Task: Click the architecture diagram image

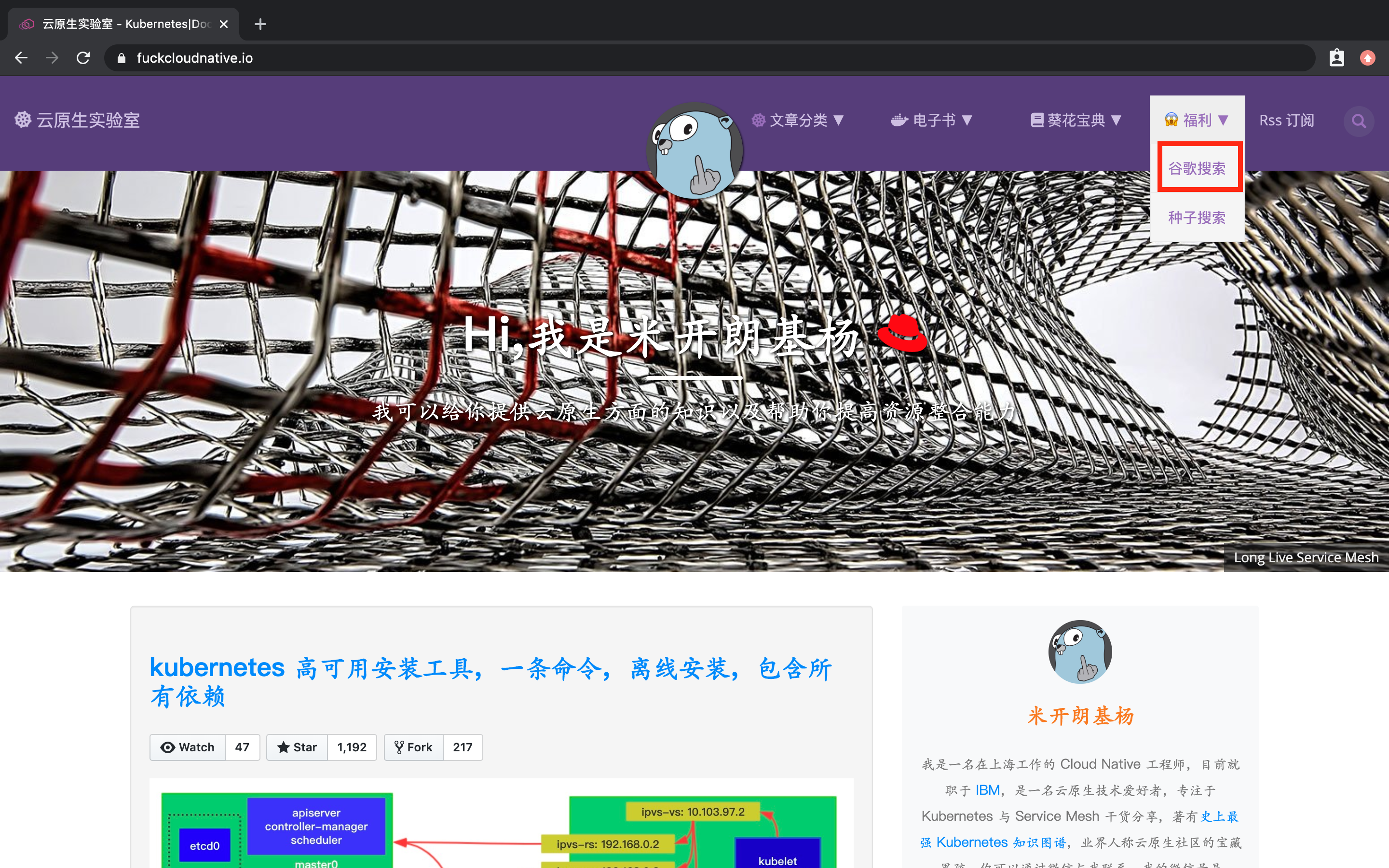Action: pyautogui.click(x=501, y=823)
